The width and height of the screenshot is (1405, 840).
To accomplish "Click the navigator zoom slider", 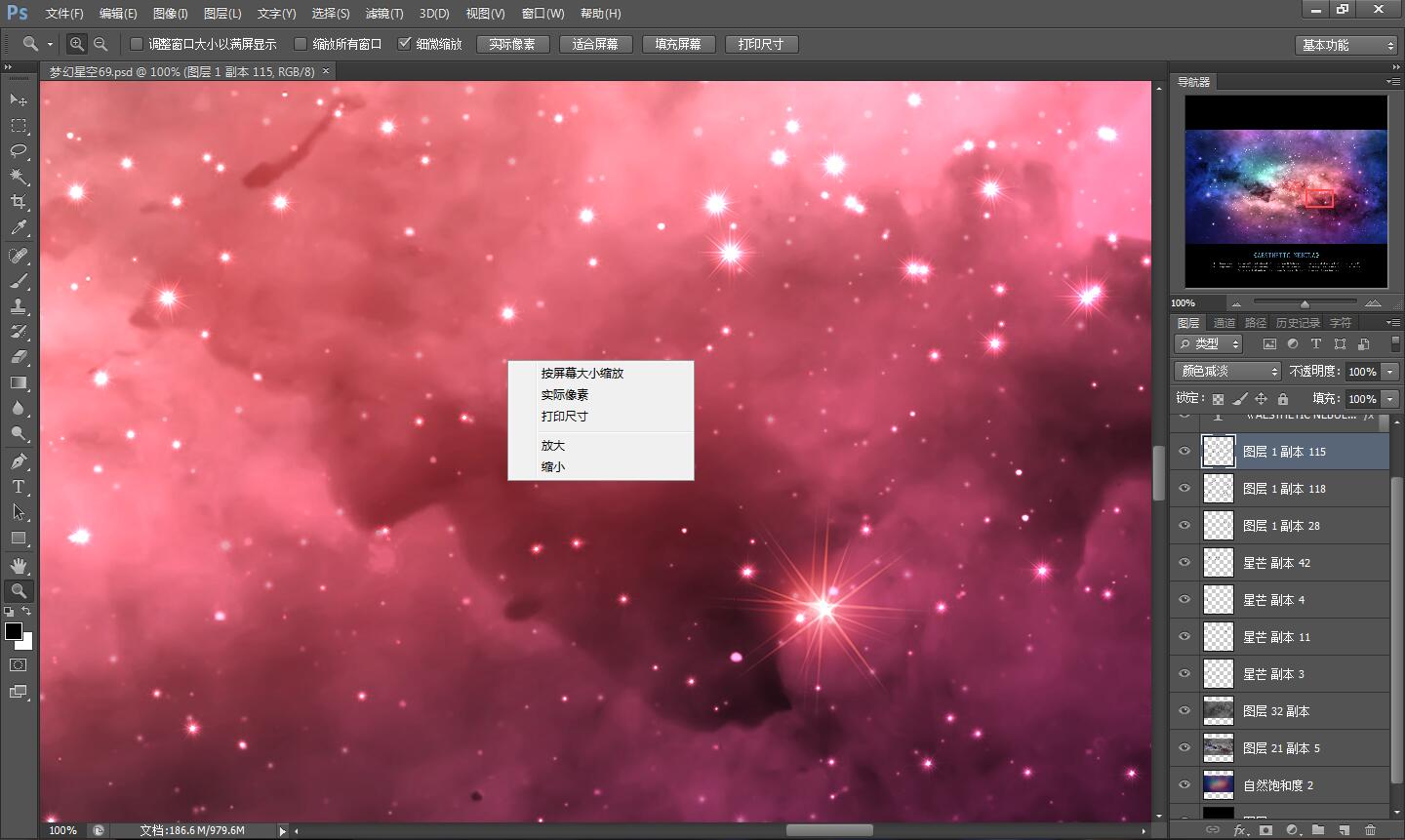I will click(x=1305, y=302).
